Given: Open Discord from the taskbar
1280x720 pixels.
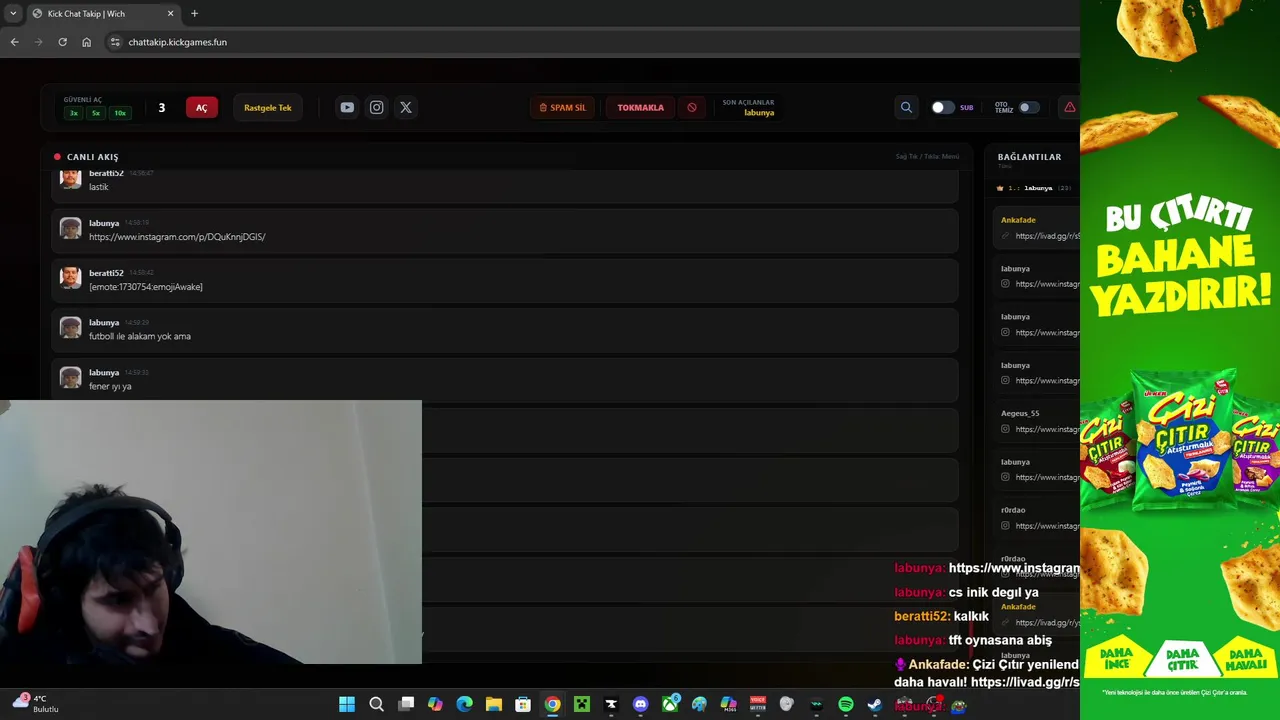Looking at the screenshot, I should coord(640,704).
